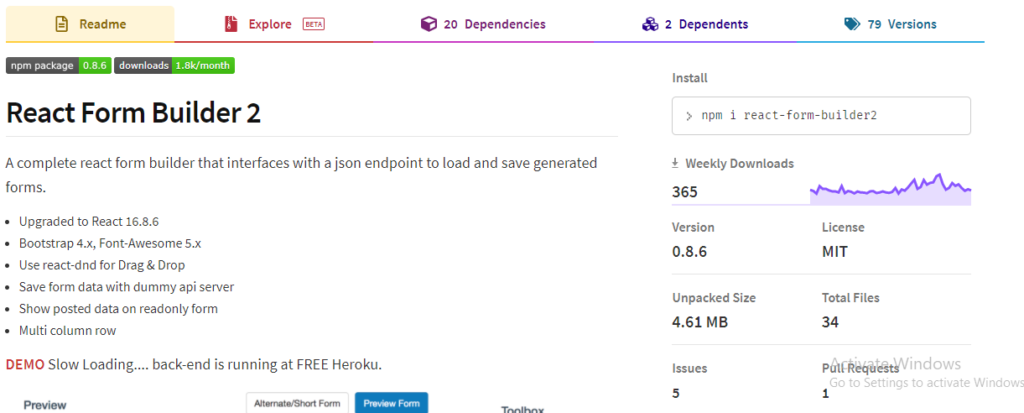Image resolution: width=1024 pixels, height=413 pixels.
Task: Click the Preview heading in demo image
Action: pyautogui.click(x=45, y=405)
